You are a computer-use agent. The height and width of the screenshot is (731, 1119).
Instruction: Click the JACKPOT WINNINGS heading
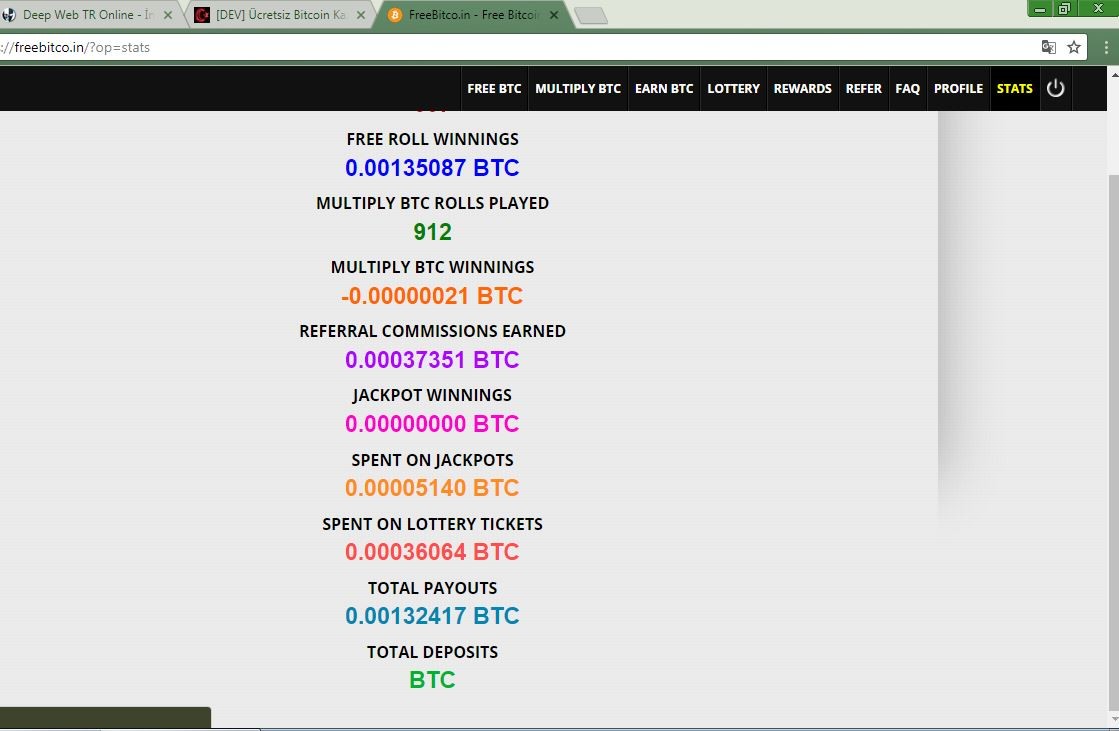[432, 395]
